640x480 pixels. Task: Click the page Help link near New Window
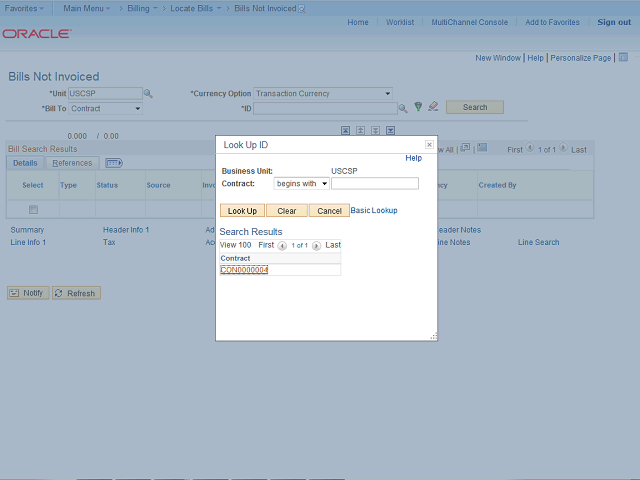click(x=536, y=58)
